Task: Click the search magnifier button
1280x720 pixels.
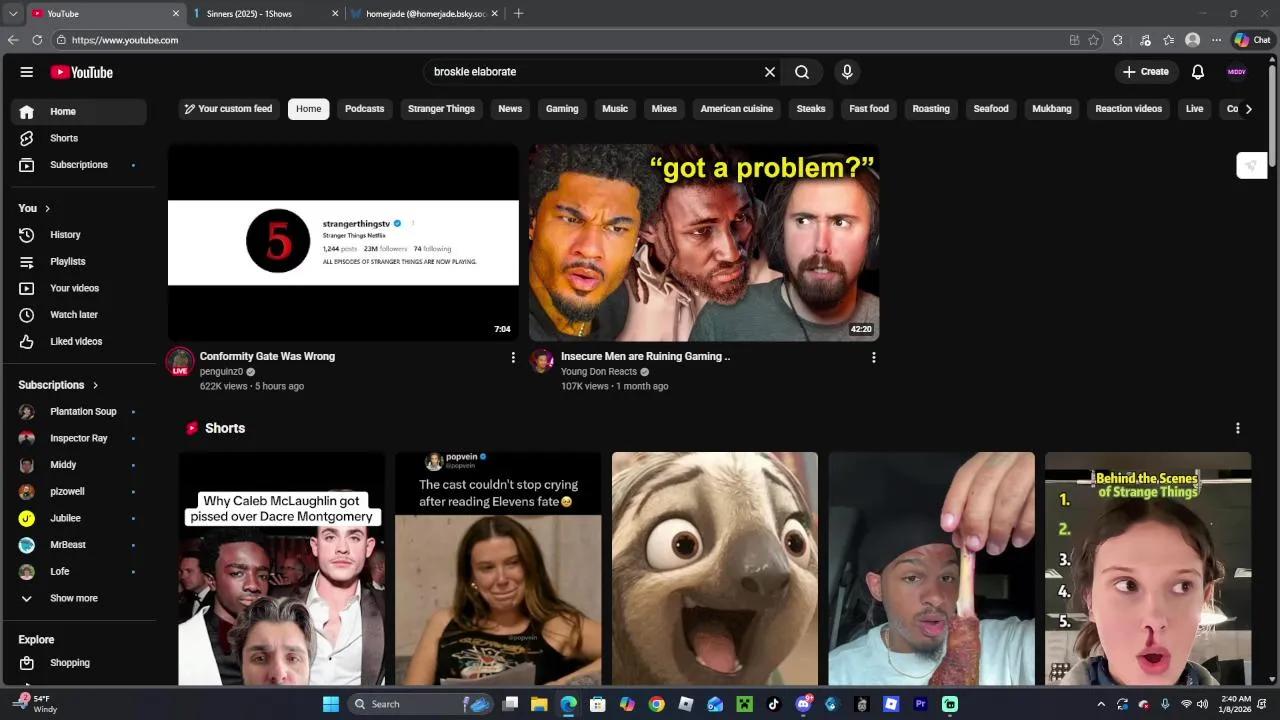Action: 802,72
